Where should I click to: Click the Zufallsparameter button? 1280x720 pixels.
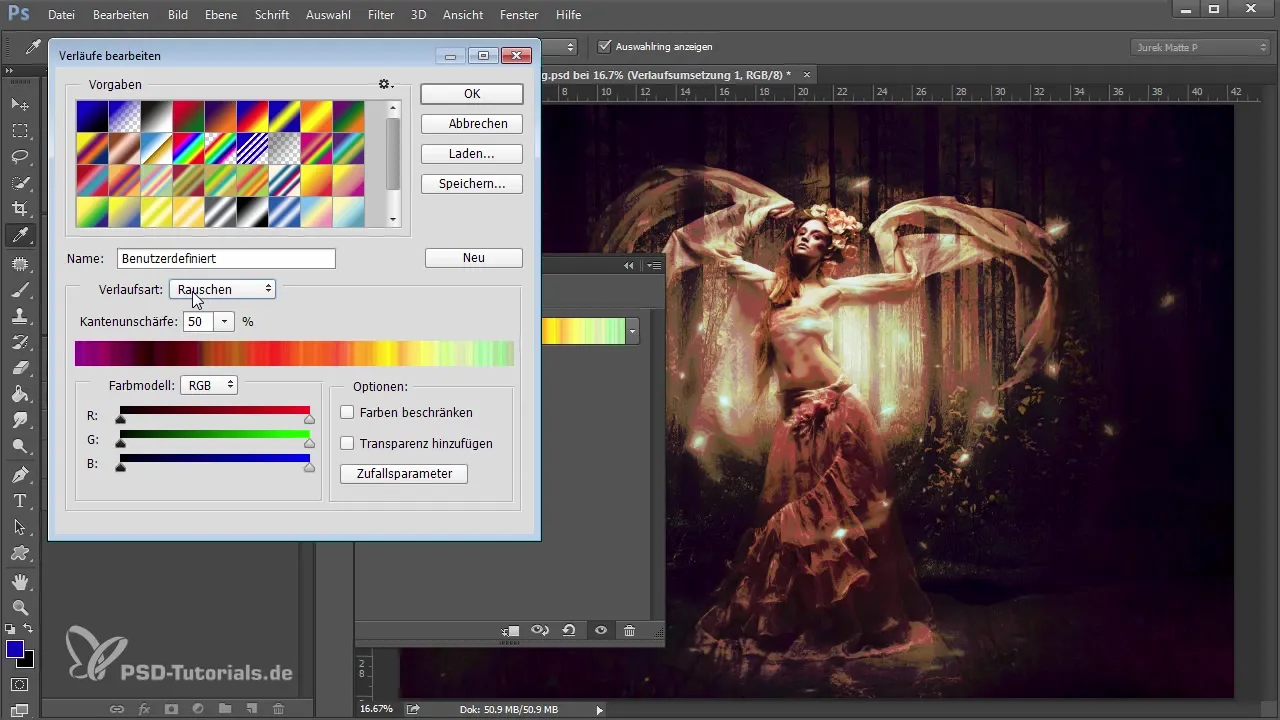404,474
